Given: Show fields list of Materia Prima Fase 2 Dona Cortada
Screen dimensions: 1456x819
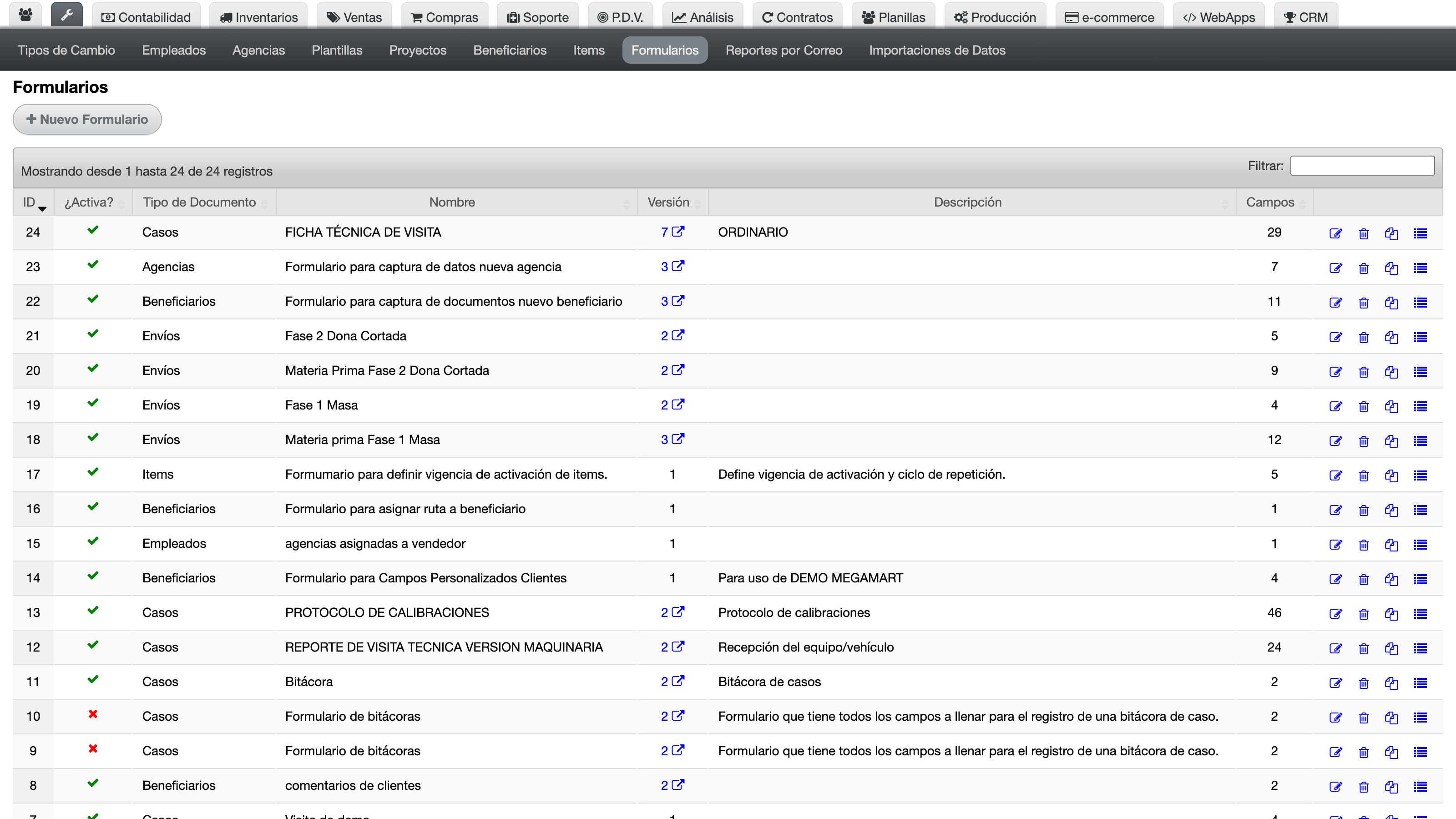Looking at the screenshot, I should coord(1420,371).
